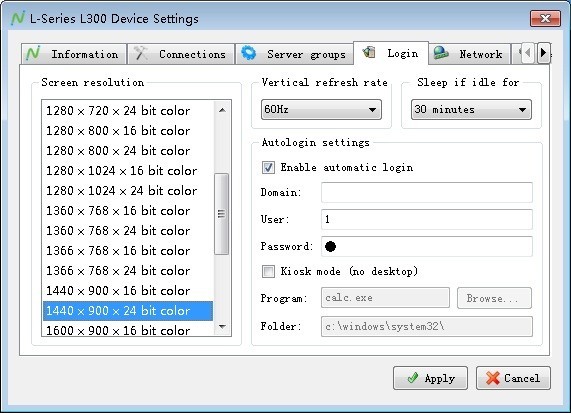571x413 pixels.
Task: Click the resolution list scrollbar thumb
Action: coord(221,214)
